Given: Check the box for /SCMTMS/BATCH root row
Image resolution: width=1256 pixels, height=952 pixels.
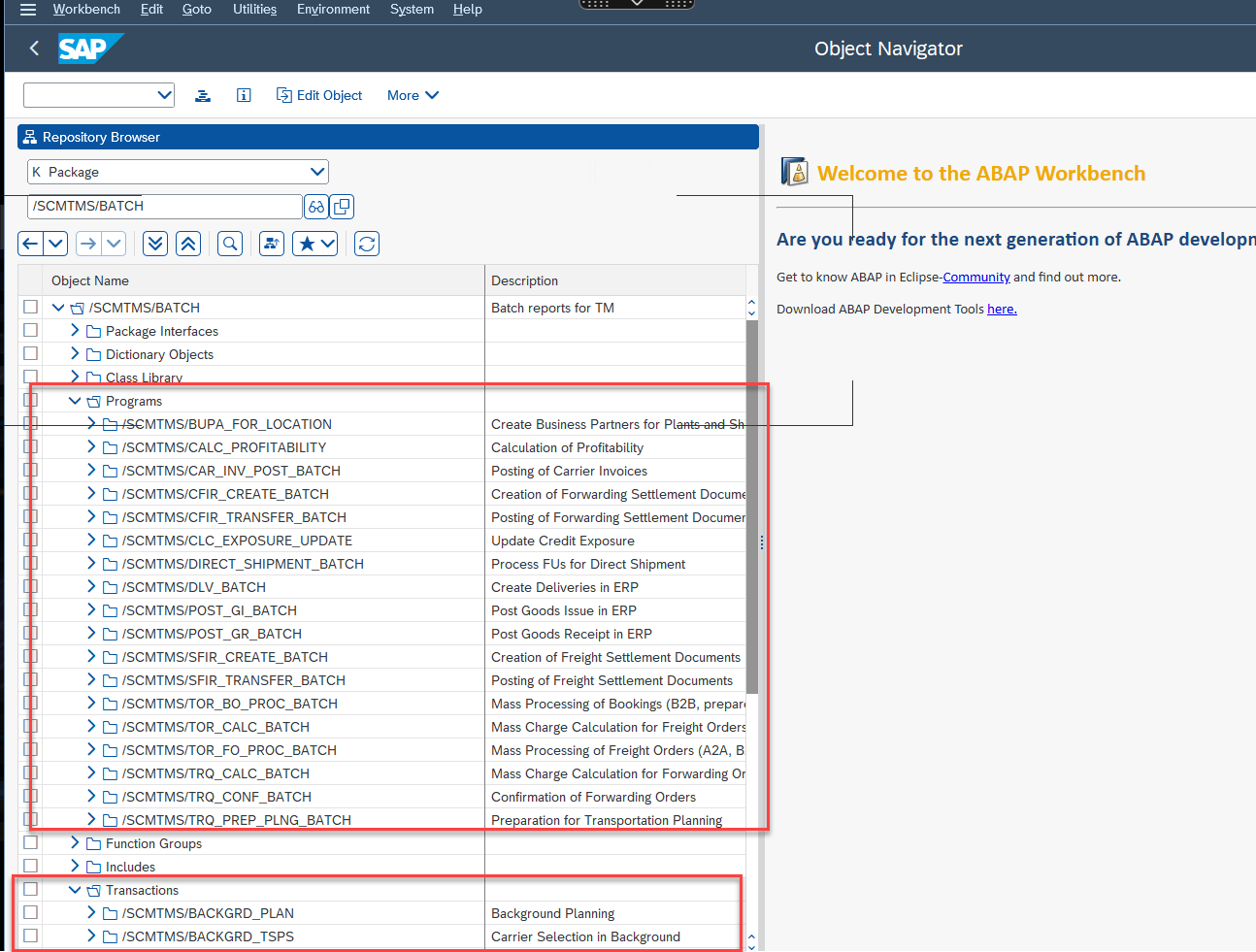Looking at the screenshot, I should (x=30, y=307).
